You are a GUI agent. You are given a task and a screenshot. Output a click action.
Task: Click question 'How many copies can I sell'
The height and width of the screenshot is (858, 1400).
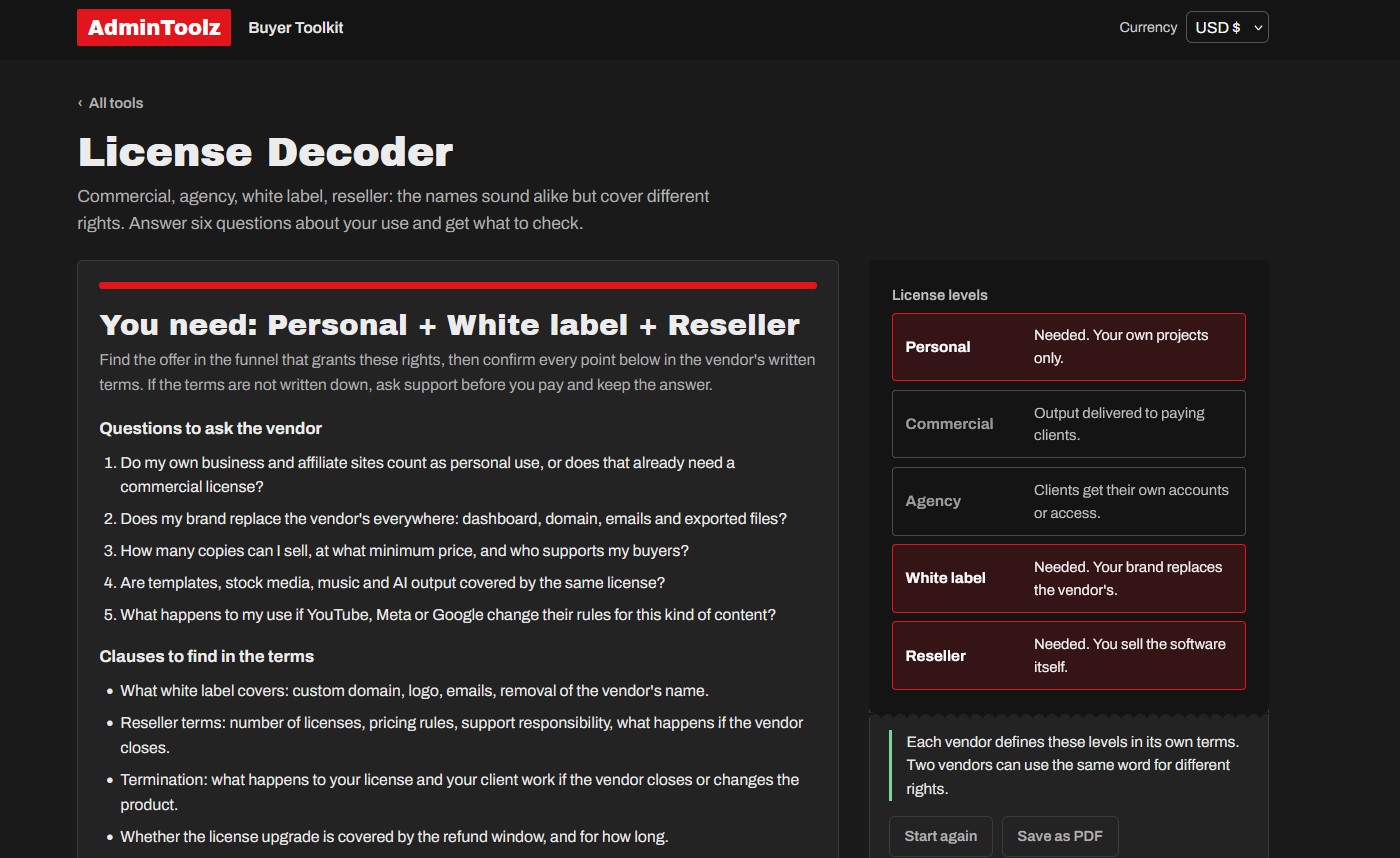coord(405,551)
